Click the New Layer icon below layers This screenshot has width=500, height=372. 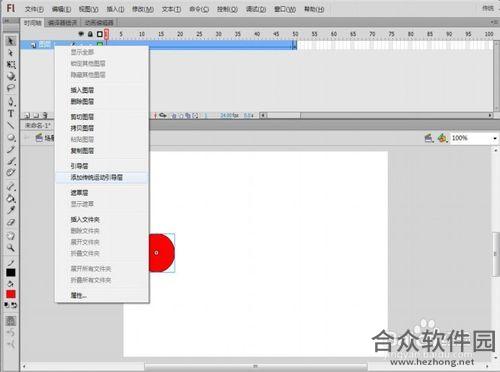tap(28, 115)
